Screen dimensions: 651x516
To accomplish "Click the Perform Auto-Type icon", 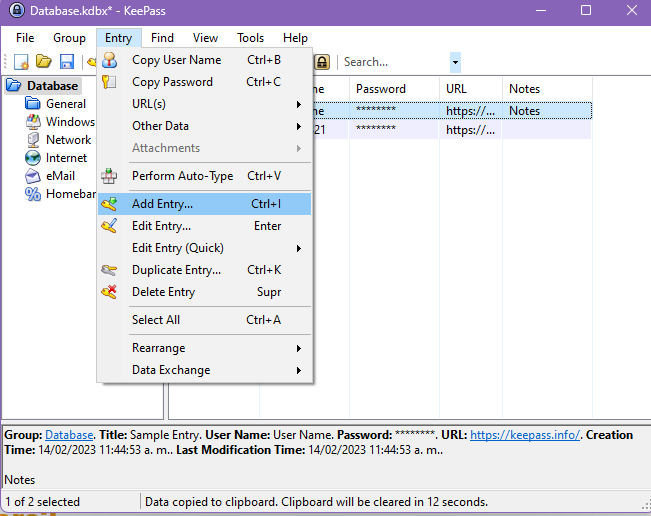I will (109, 176).
